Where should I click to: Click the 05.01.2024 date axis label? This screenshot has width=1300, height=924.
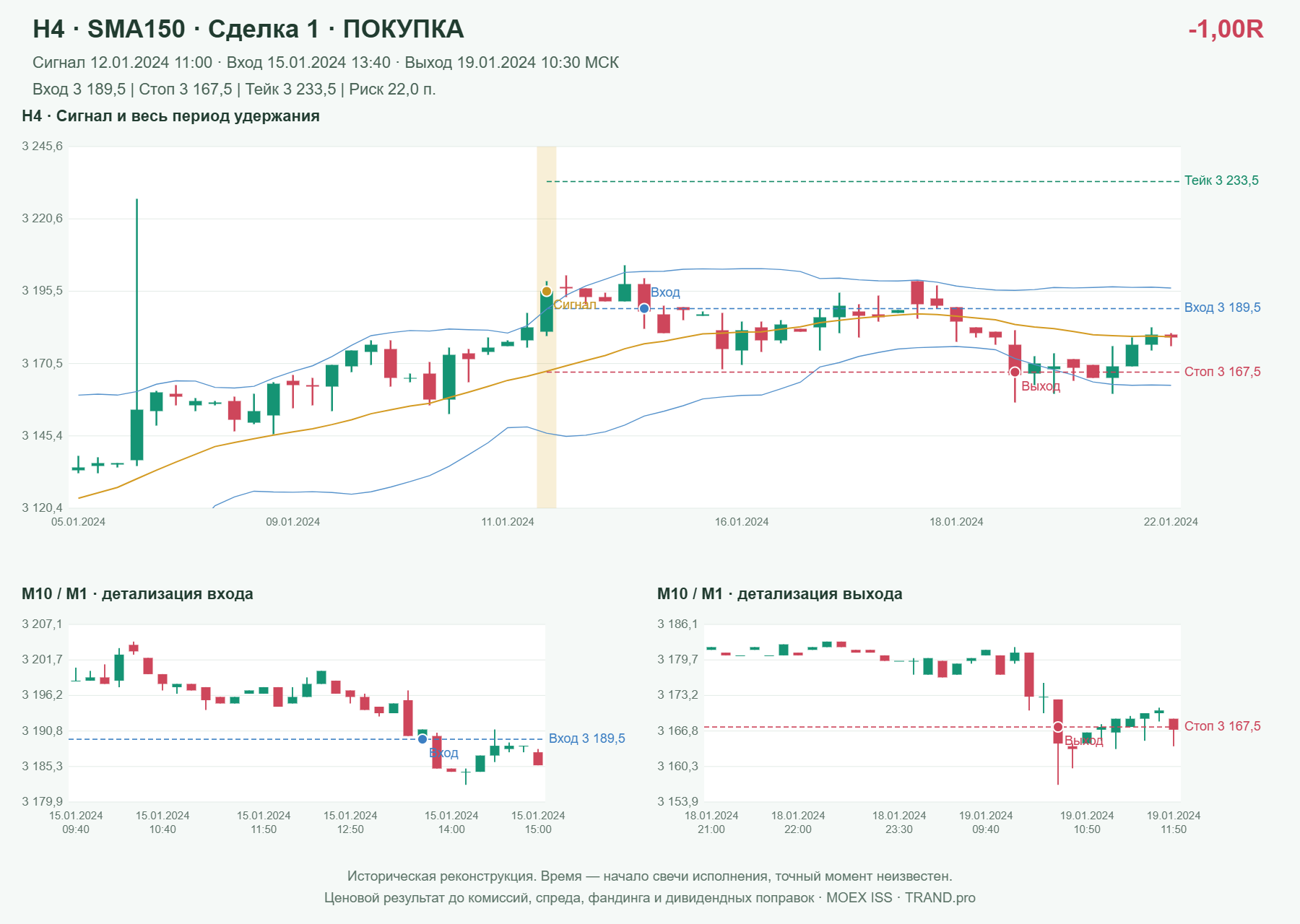78,522
